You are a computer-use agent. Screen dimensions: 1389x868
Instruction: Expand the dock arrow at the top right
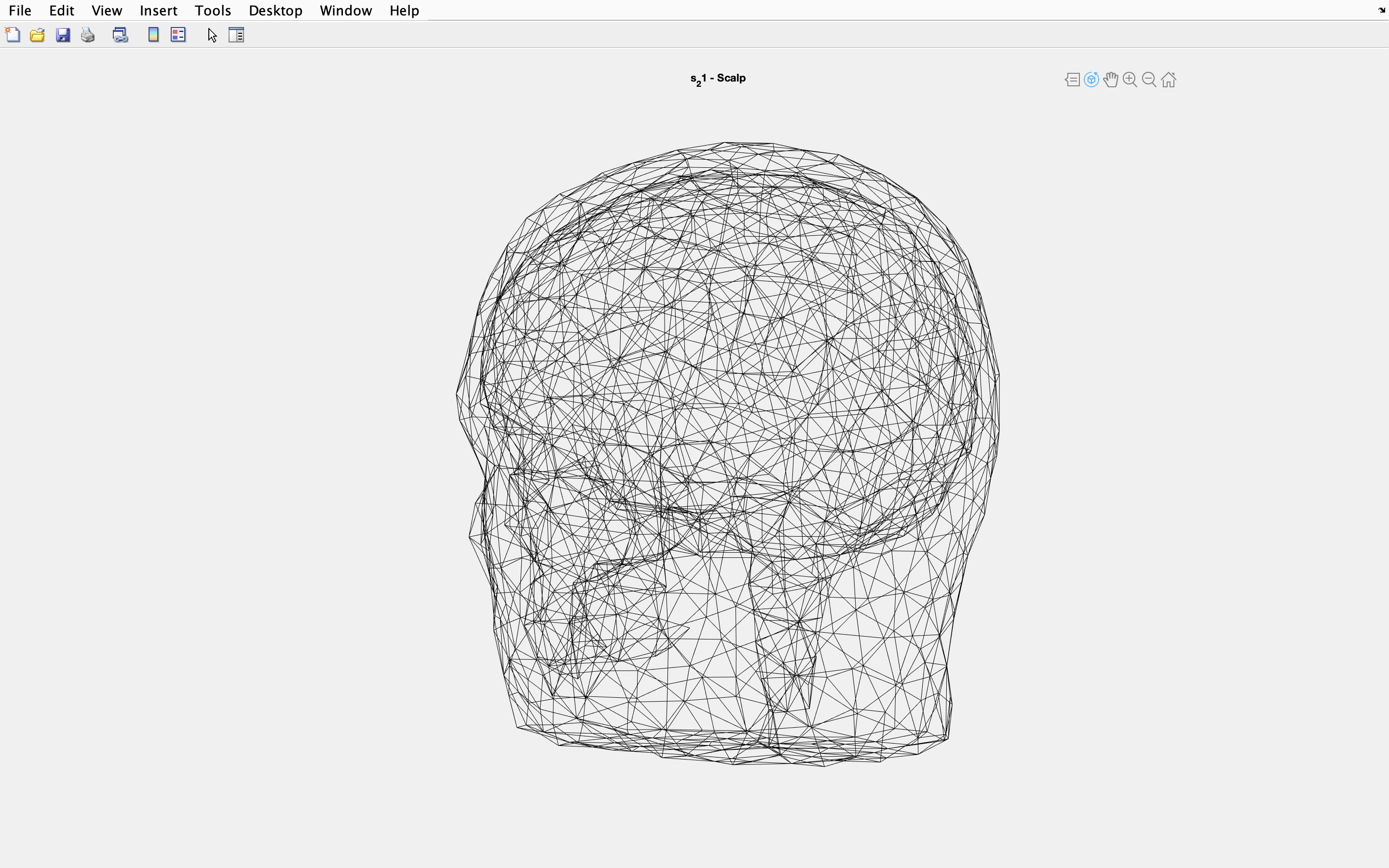point(1382,10)
